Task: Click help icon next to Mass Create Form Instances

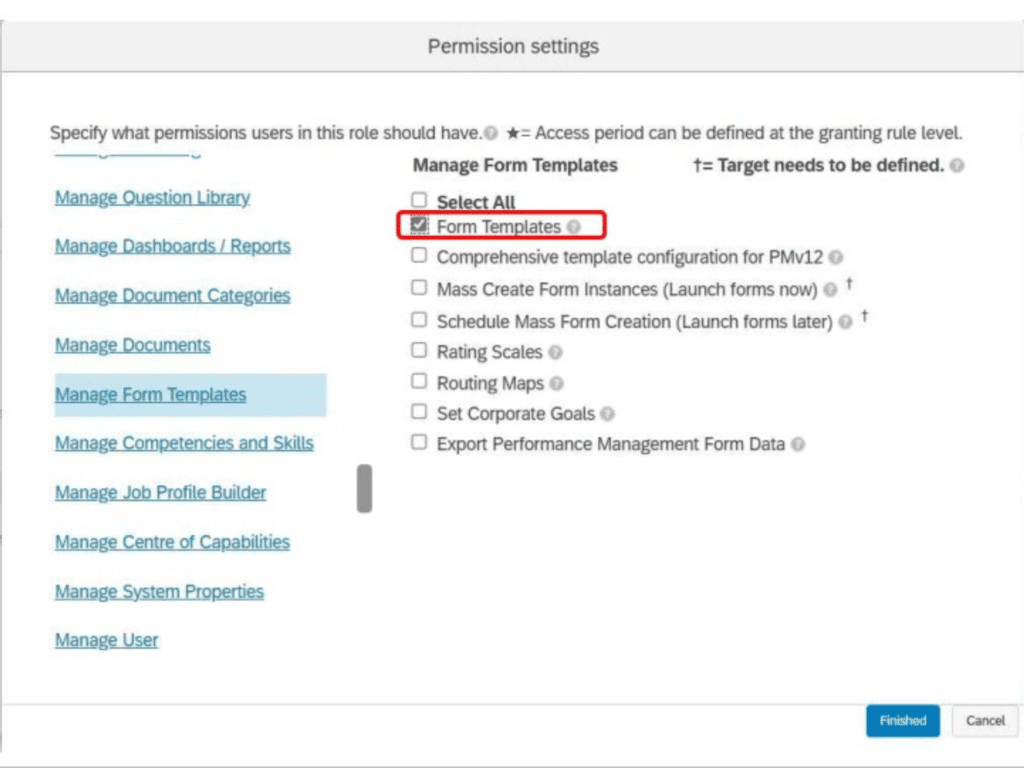Action: point(830,289)
